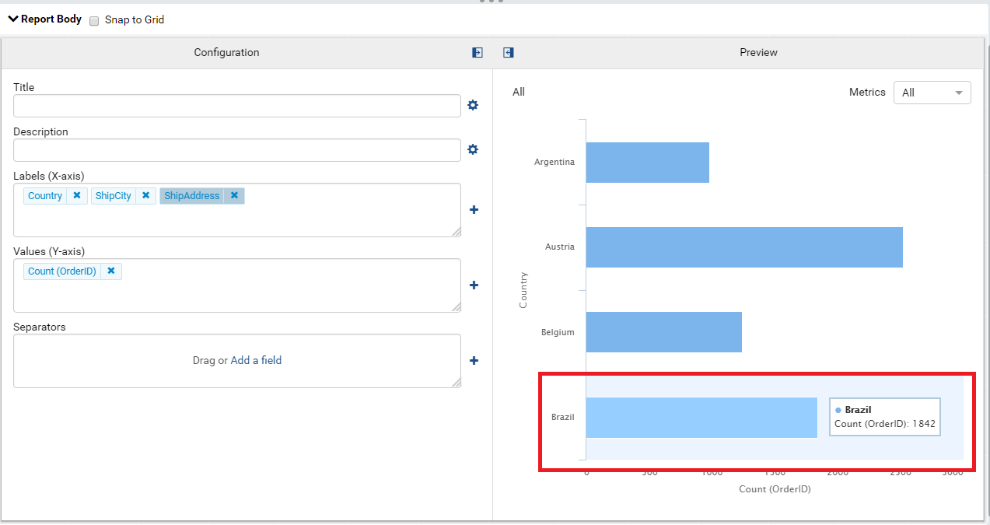Collapse the Configuration panel with the arrow icon
The width and height of the screenshot is (990, 525).
(477, 52)
